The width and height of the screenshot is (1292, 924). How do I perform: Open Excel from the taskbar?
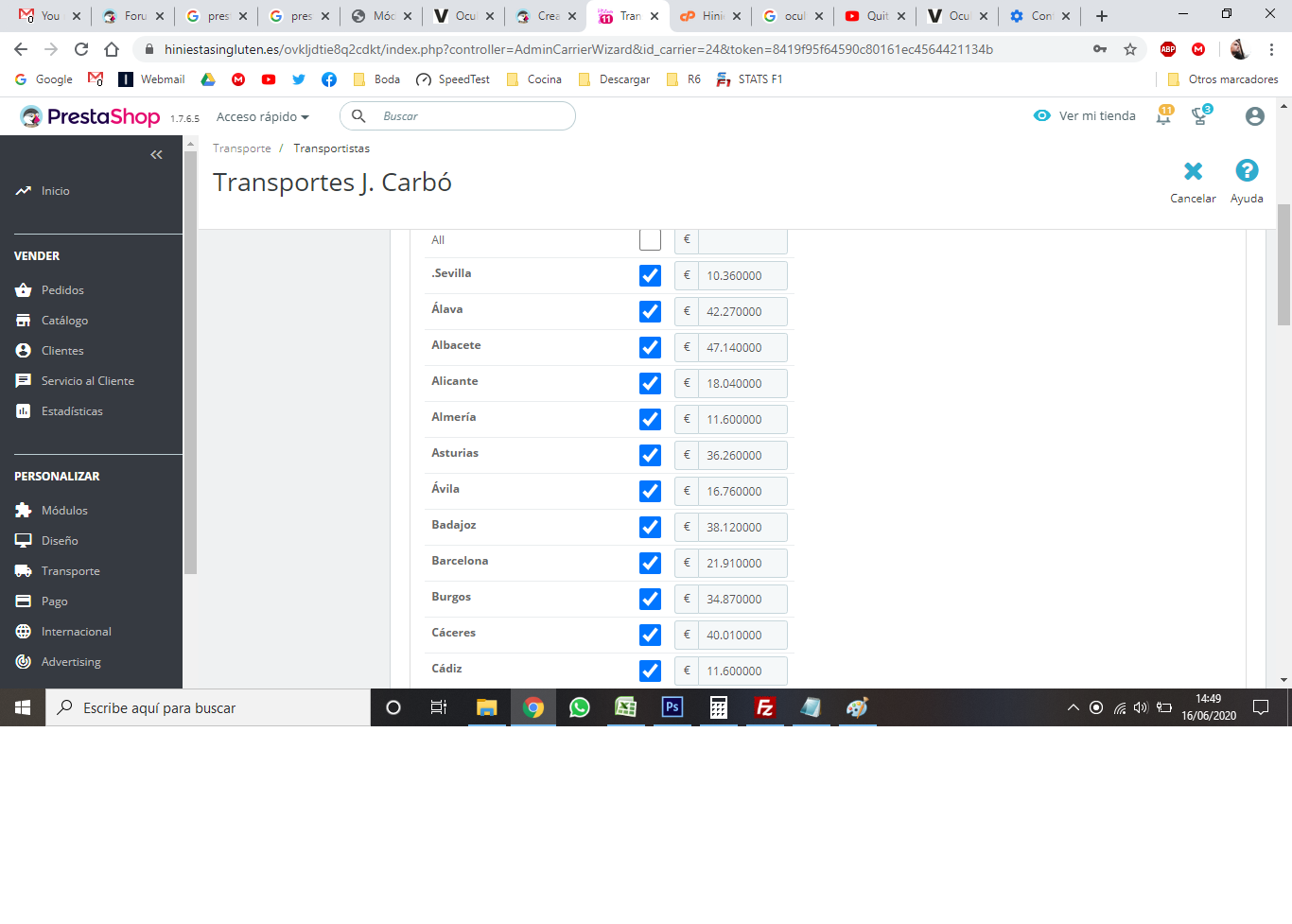pyautogui.click(x=626, y=707)
